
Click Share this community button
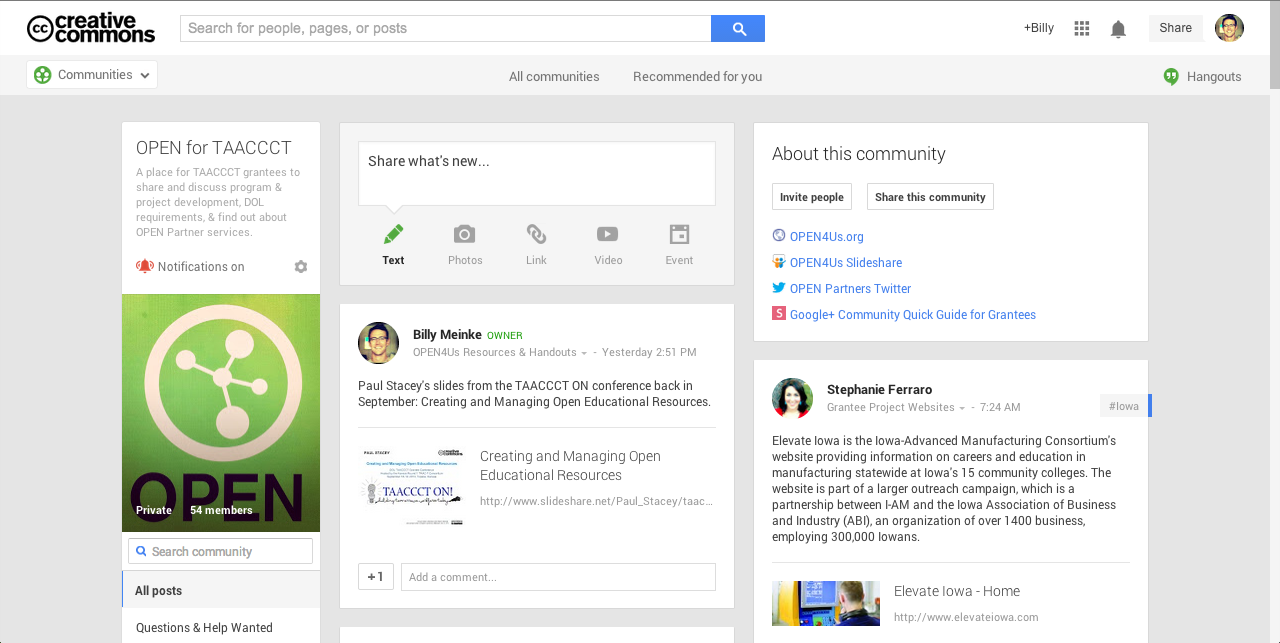pyautogui.click(x=930, y=197)
